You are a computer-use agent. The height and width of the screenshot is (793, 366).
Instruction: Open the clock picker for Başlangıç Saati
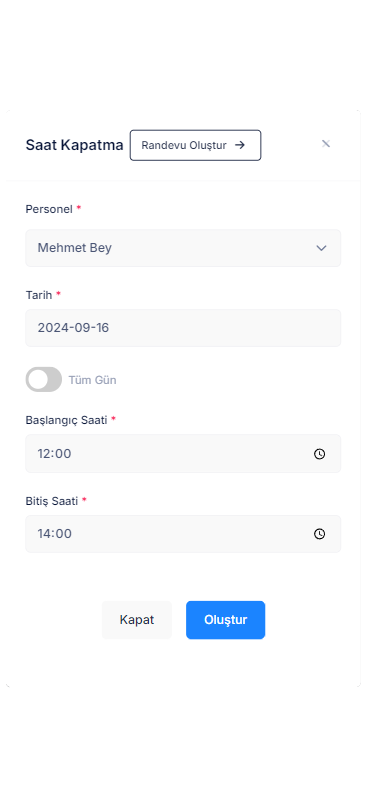coord(319,454)
